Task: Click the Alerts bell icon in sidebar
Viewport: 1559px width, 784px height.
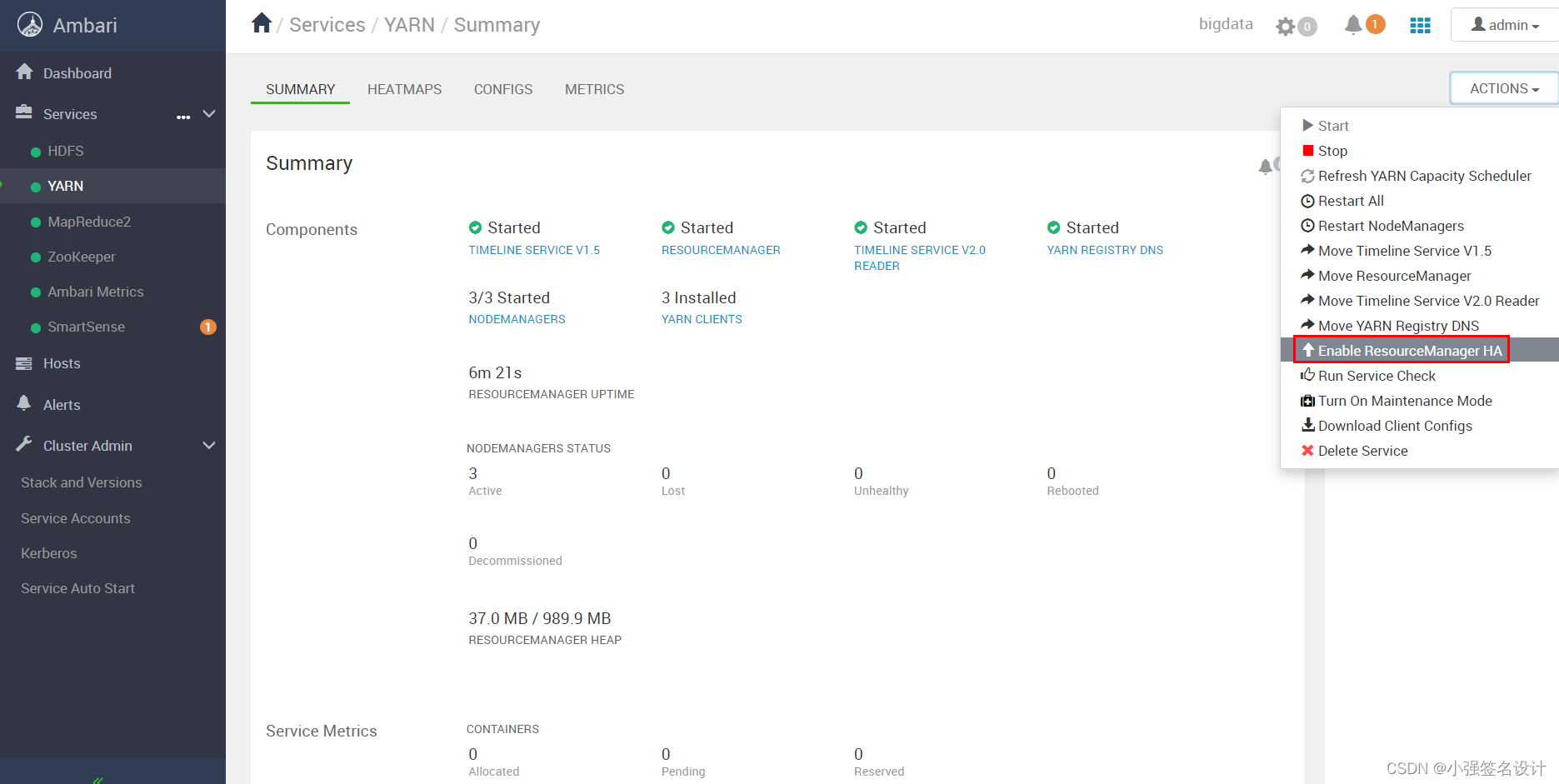Action: point(24,403)
